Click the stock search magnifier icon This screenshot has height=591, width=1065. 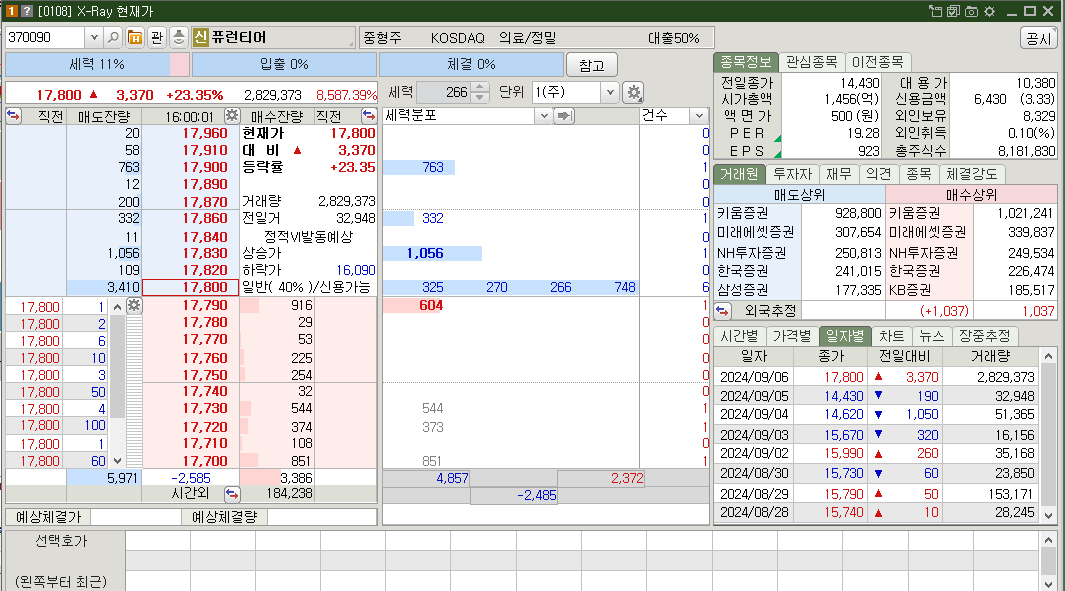[x=113, y=37]
